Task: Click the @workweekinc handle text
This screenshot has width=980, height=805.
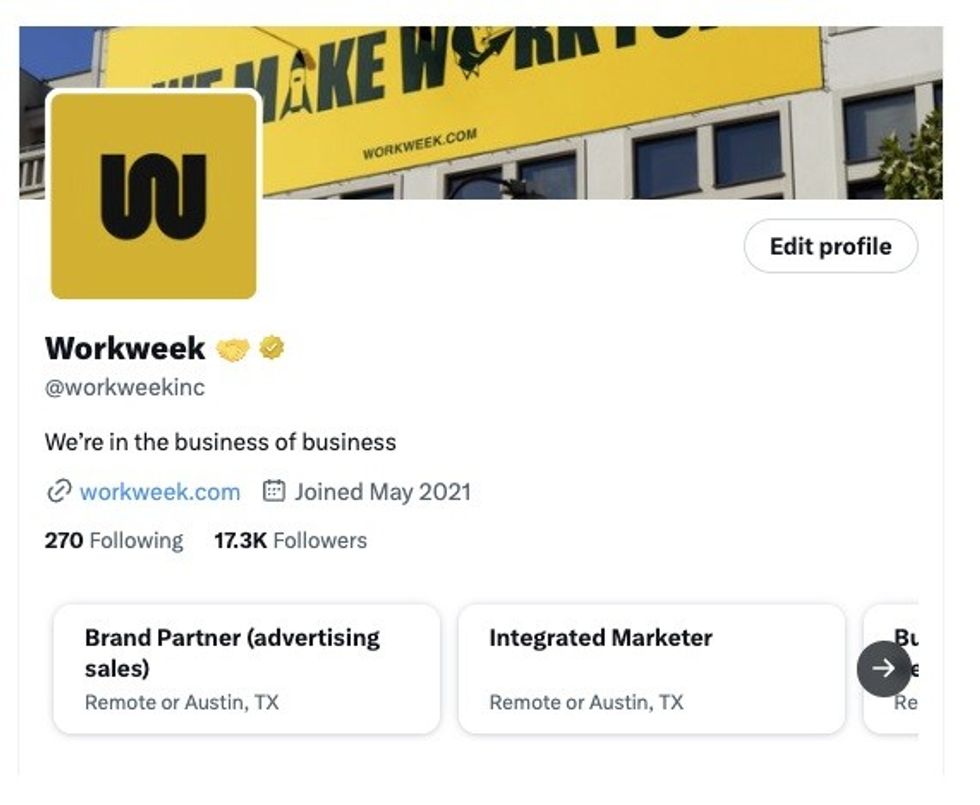Action: click(x=125, y=387)
